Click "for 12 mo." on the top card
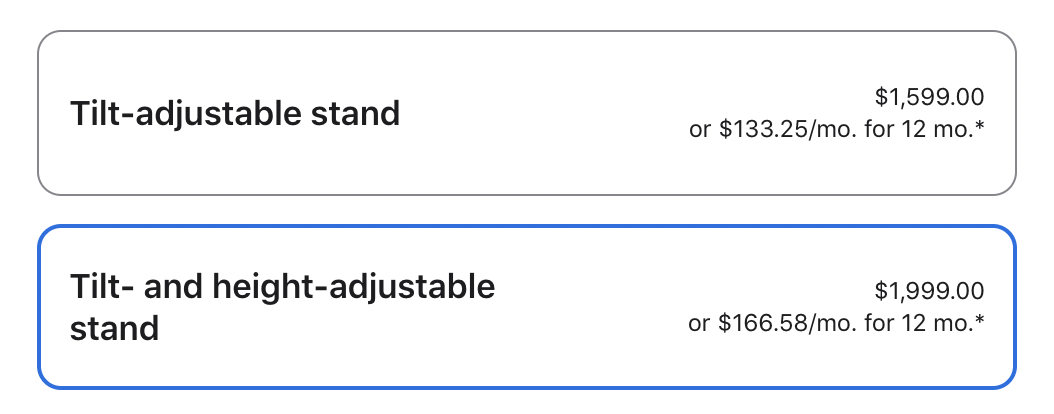 tap(915, 129)
